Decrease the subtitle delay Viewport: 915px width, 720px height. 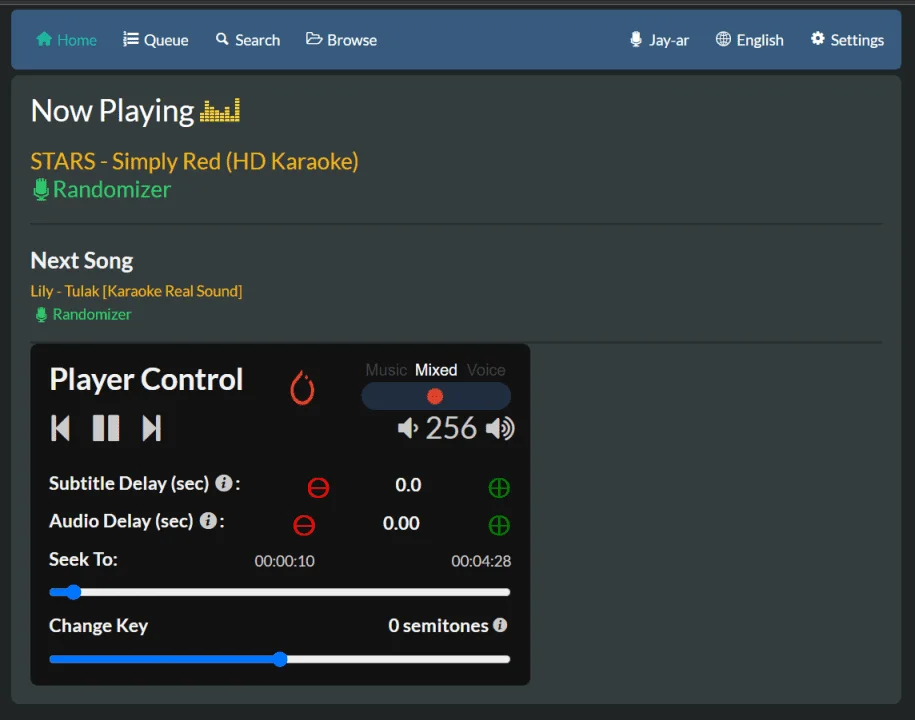(318, 487)
